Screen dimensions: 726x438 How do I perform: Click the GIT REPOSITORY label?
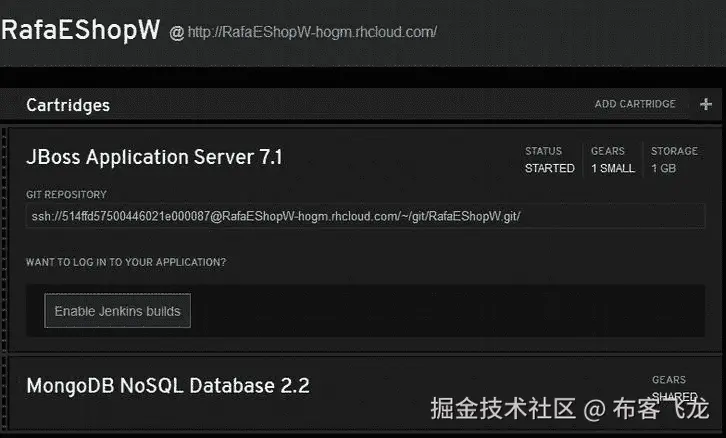(x=66, y=194)
